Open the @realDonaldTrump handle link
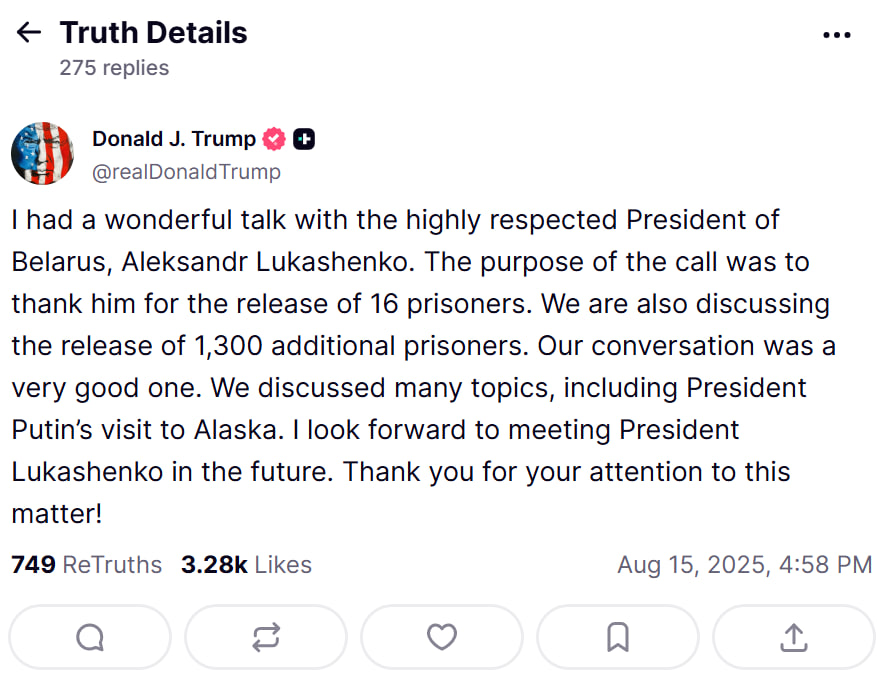Image resolution: width=877 pixels, height=676 pixels. (x=186, y=172)
